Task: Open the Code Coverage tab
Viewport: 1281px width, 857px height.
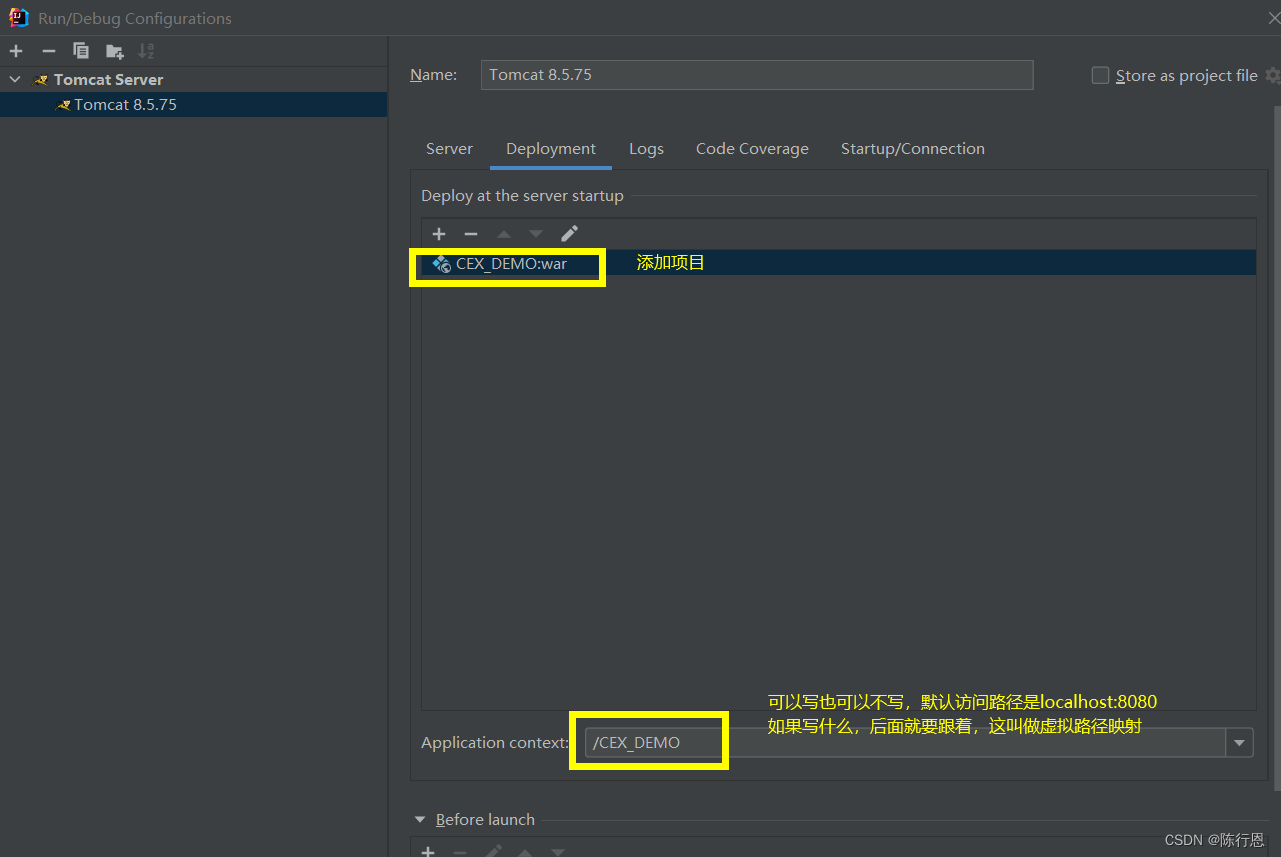Action: coord(752,148)
